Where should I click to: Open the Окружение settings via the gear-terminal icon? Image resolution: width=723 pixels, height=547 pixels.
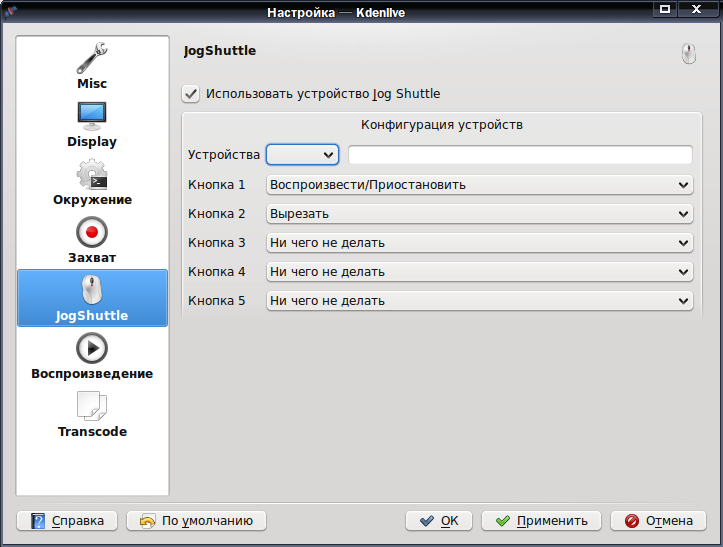point(92,174)
